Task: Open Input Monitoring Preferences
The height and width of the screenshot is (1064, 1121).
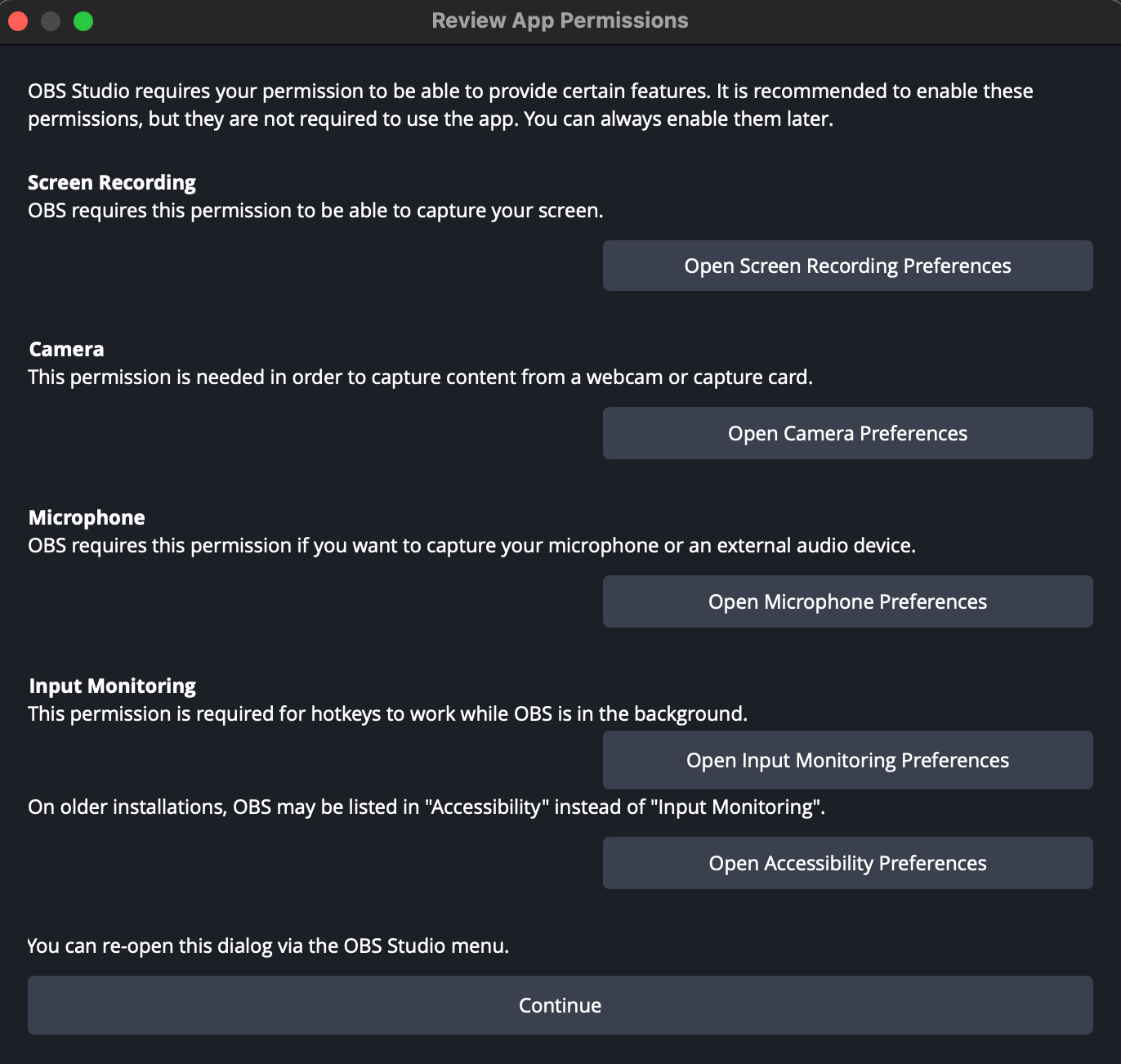Action: [847, 760]
